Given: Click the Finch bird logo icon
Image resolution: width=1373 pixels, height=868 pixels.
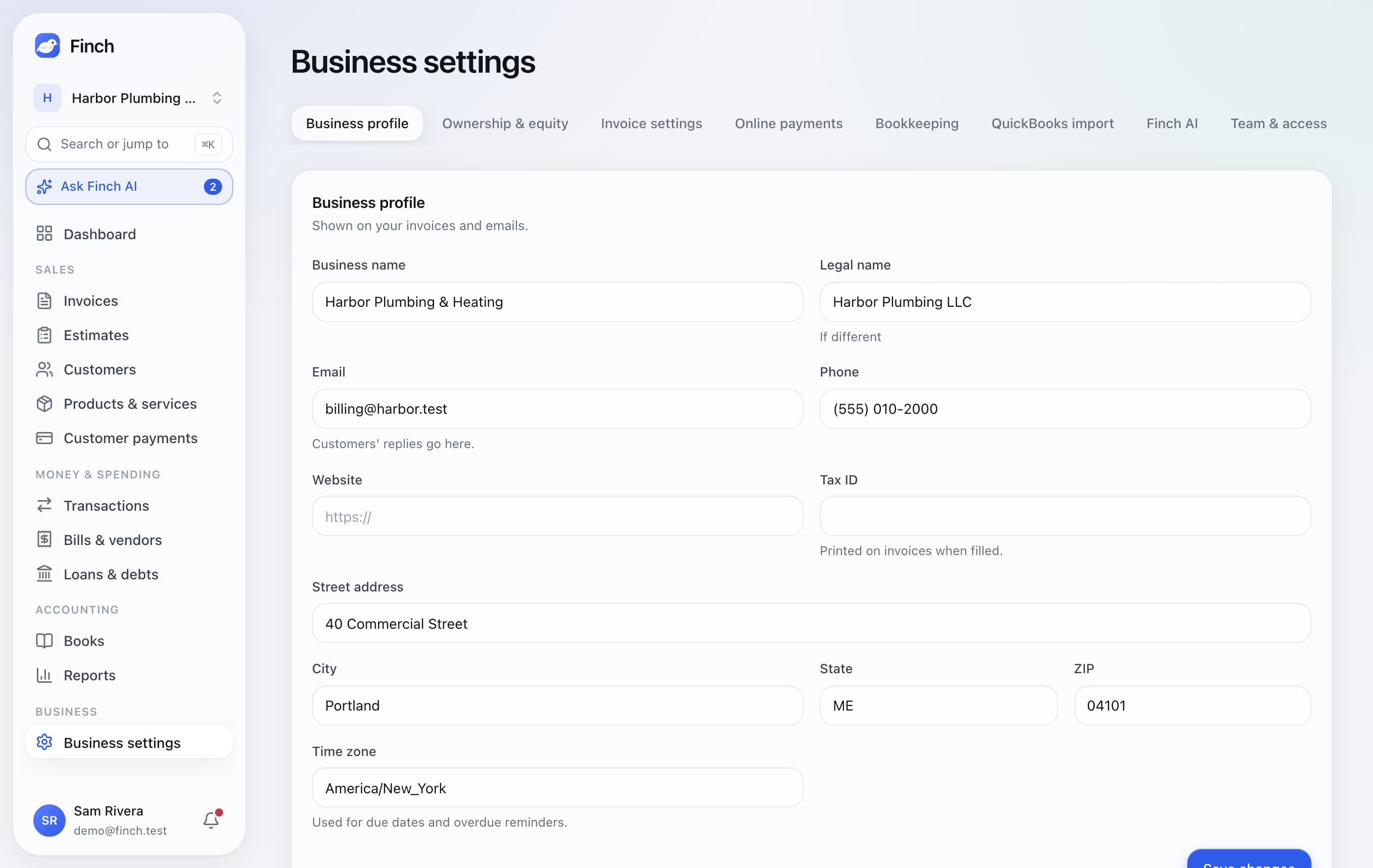Looking at the screenshot, I should coord(47,45).
